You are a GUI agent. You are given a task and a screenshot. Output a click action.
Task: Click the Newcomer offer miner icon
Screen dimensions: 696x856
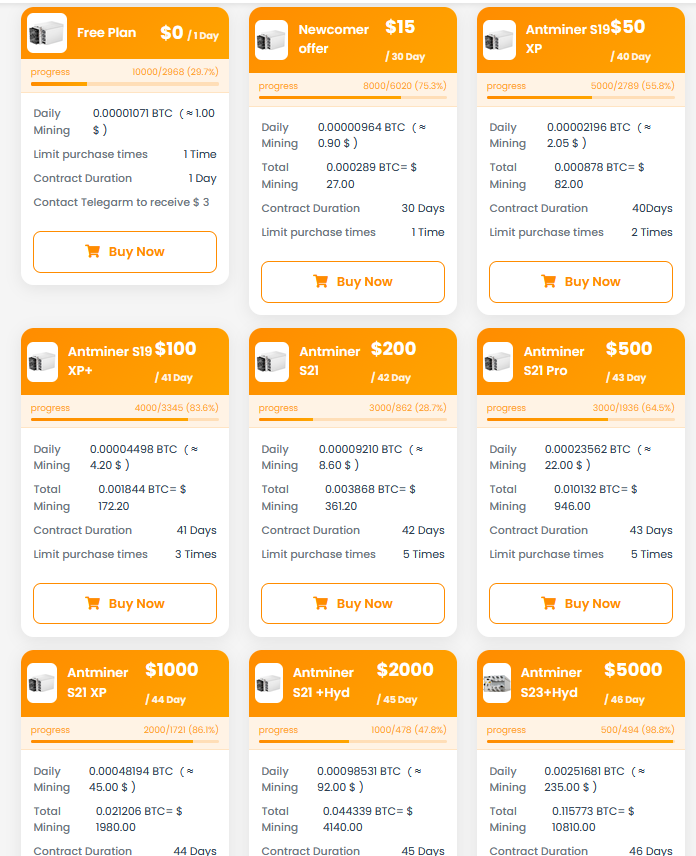[271, 40]
